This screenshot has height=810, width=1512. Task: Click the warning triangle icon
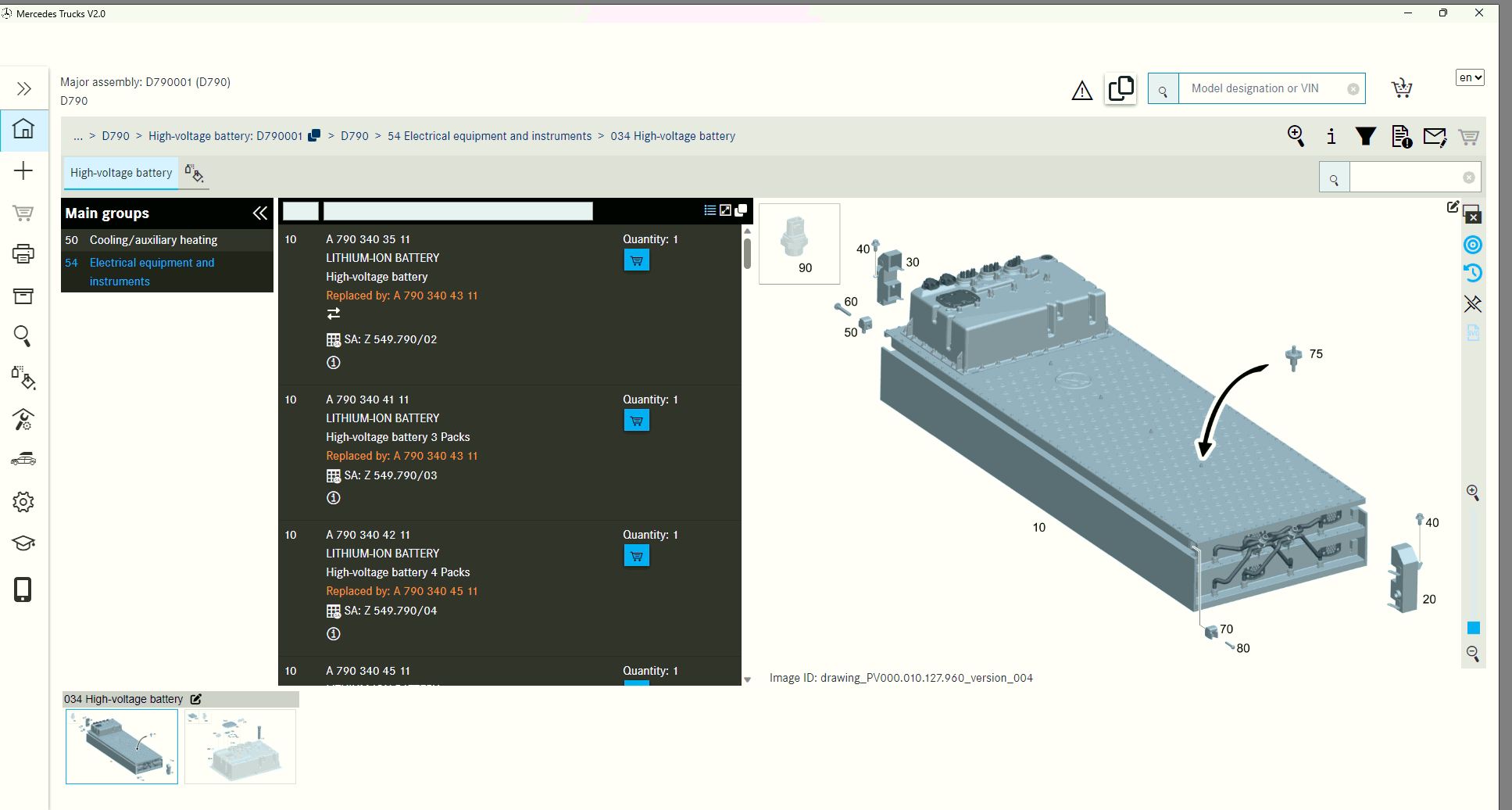pos(1081,91)
